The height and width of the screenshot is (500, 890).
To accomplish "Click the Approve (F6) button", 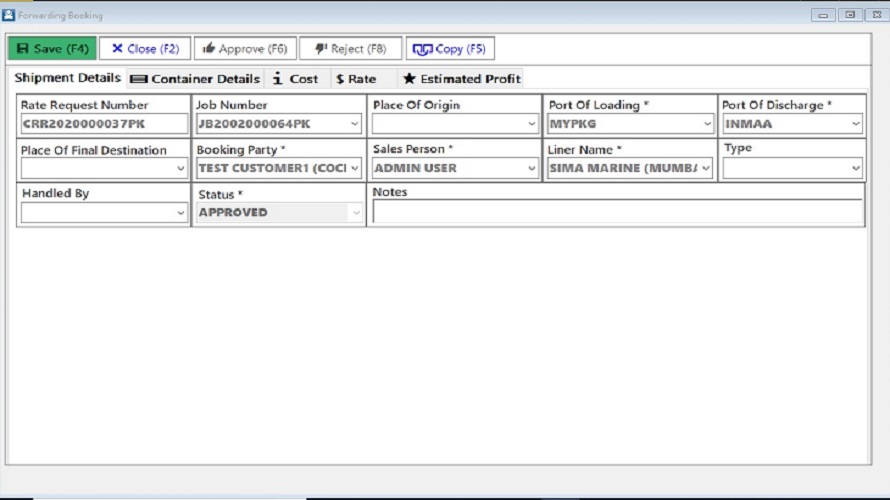I will [245, 49].
